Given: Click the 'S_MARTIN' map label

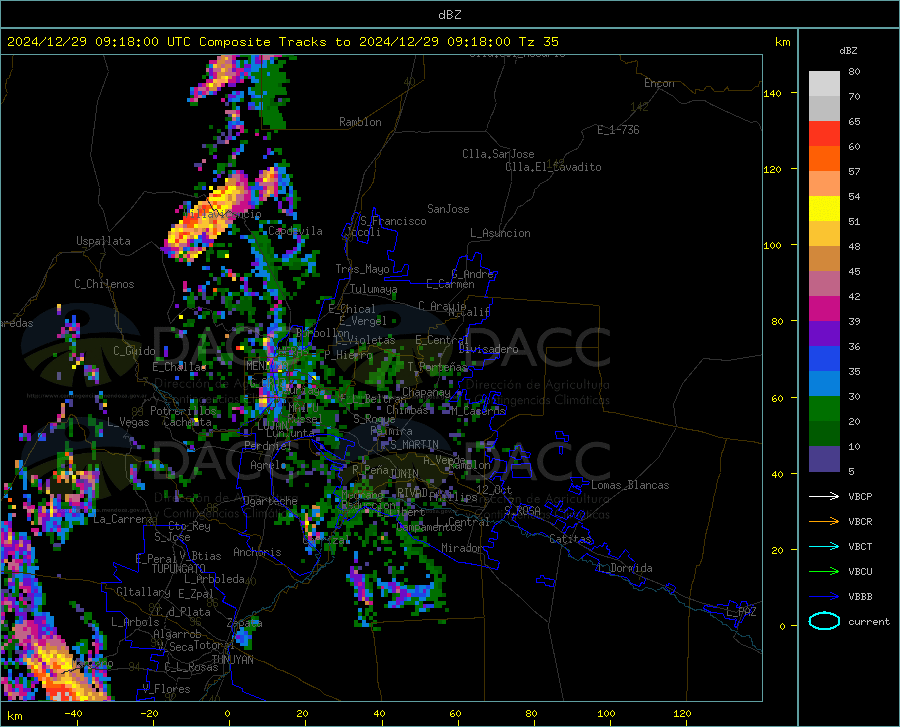Looking at the screenshot, I should click(414, 445).
